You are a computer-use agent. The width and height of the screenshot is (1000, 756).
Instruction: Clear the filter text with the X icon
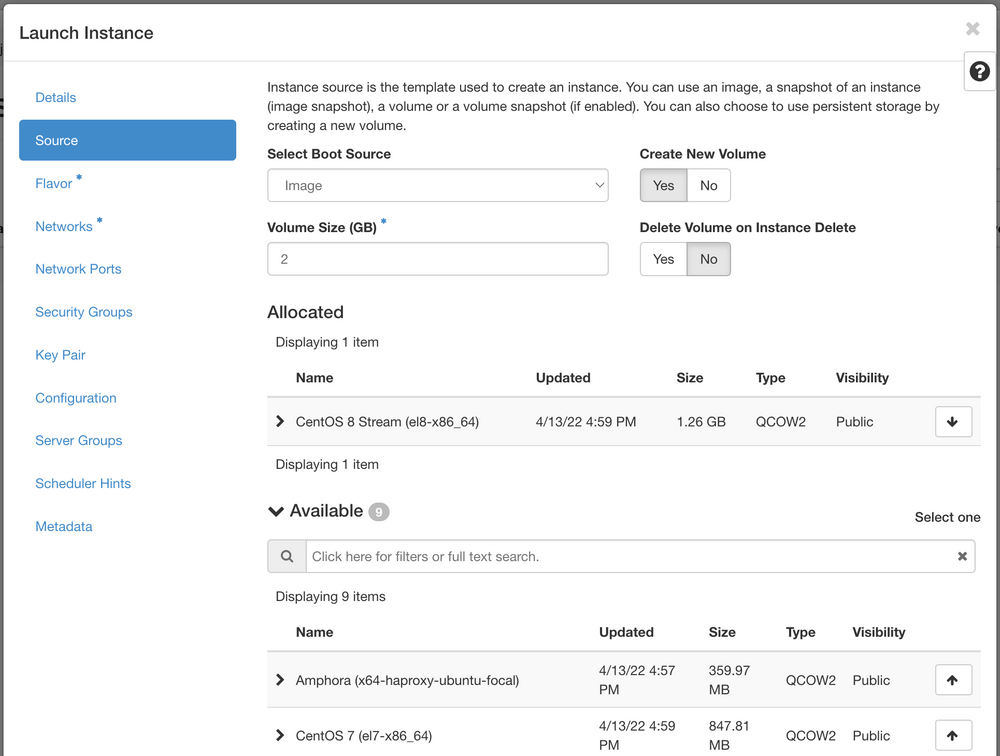[962, 556]
